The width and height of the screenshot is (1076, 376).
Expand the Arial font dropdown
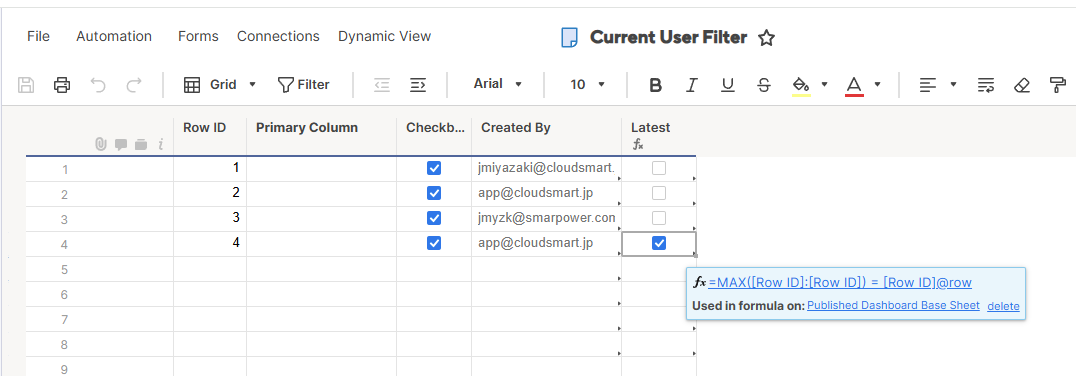[x=498, y=84]
